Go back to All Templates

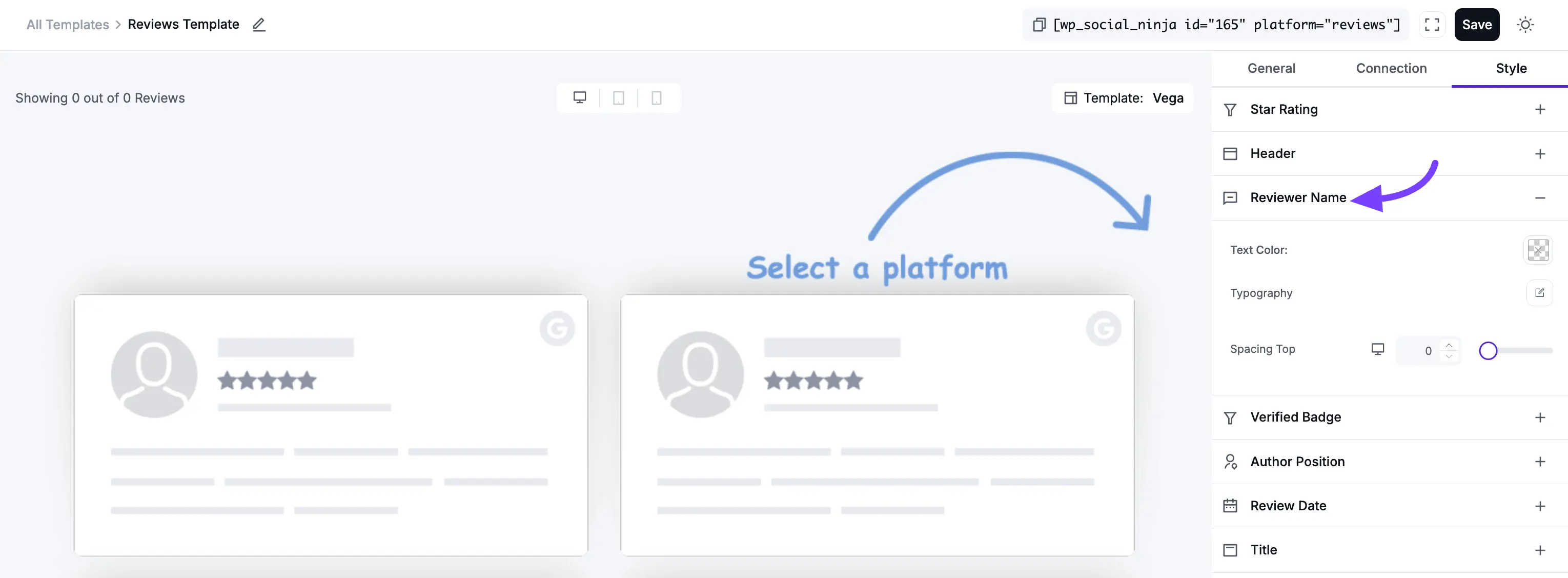click(67, 25)
